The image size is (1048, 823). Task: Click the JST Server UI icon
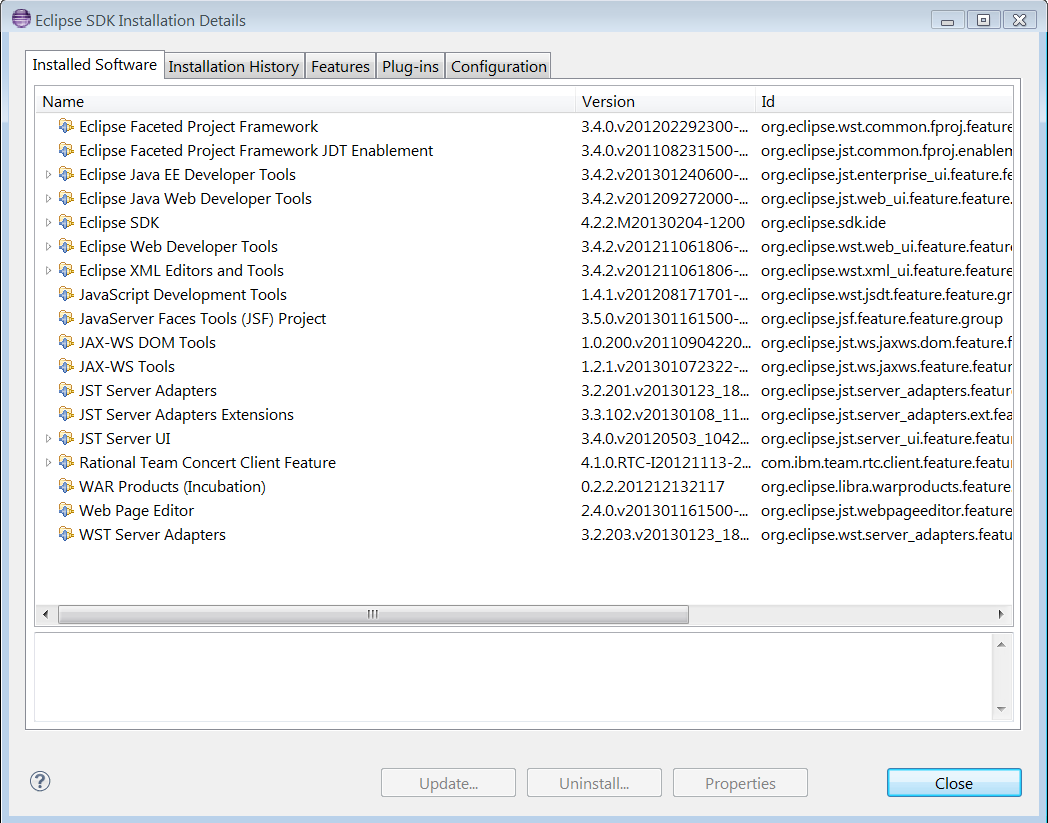click(66, 438)
